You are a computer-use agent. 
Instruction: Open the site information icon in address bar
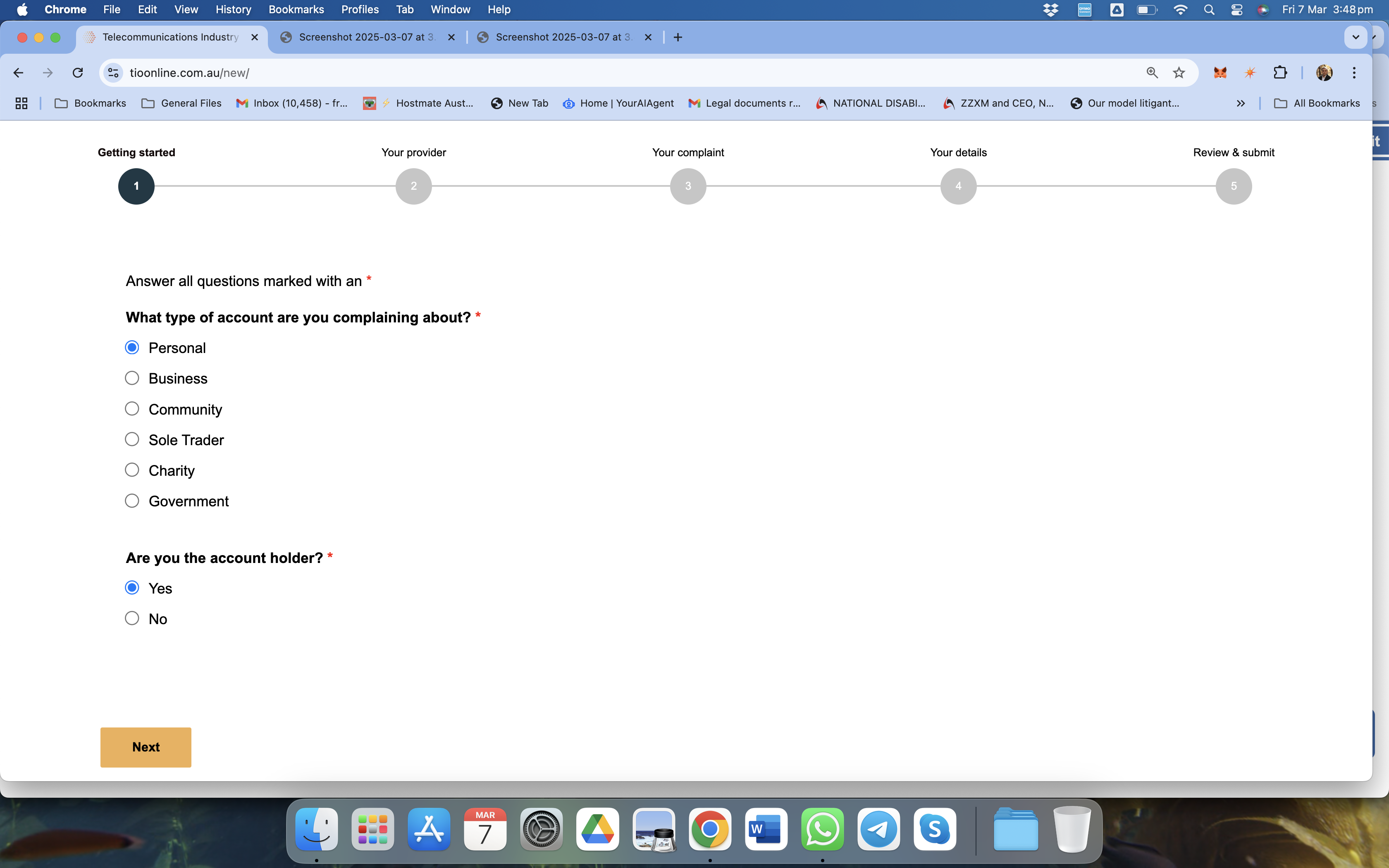pyautogui.click(x=114, y=73)
